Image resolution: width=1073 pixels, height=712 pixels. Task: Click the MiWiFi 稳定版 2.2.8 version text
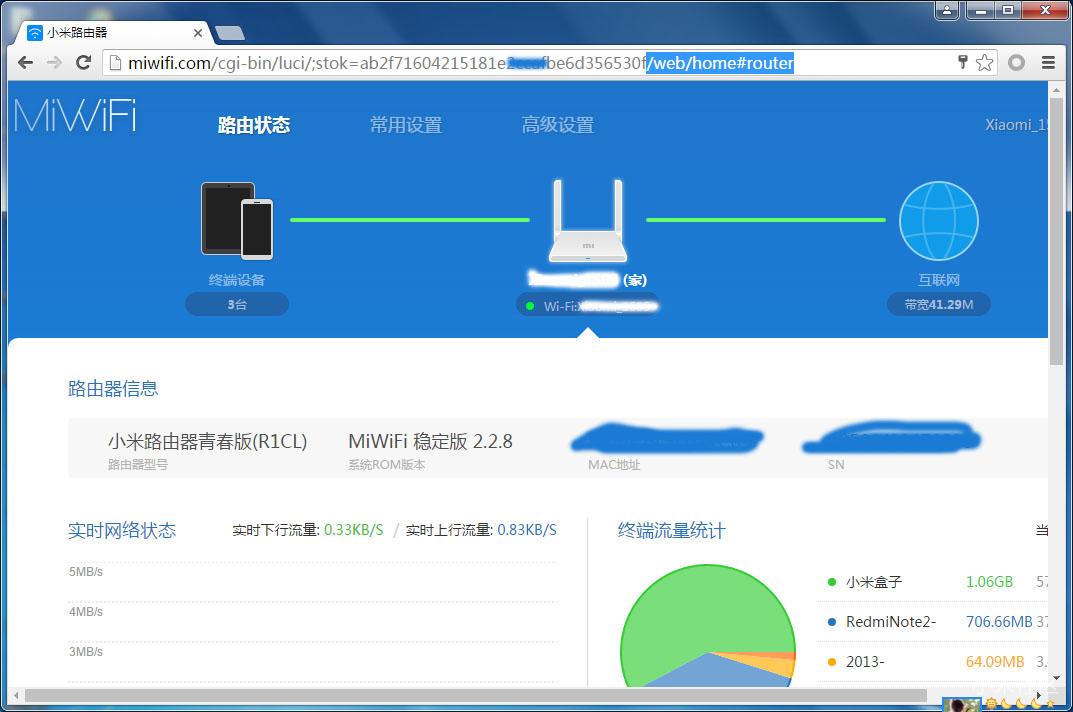(x=430, y=442)
